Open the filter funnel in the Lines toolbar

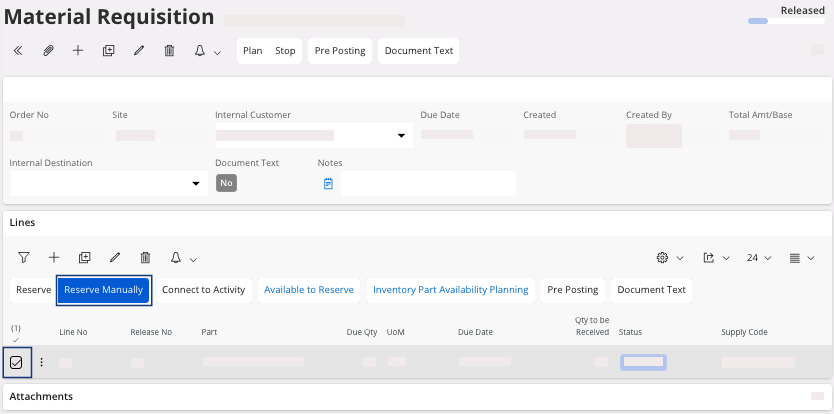coord(24,258)
